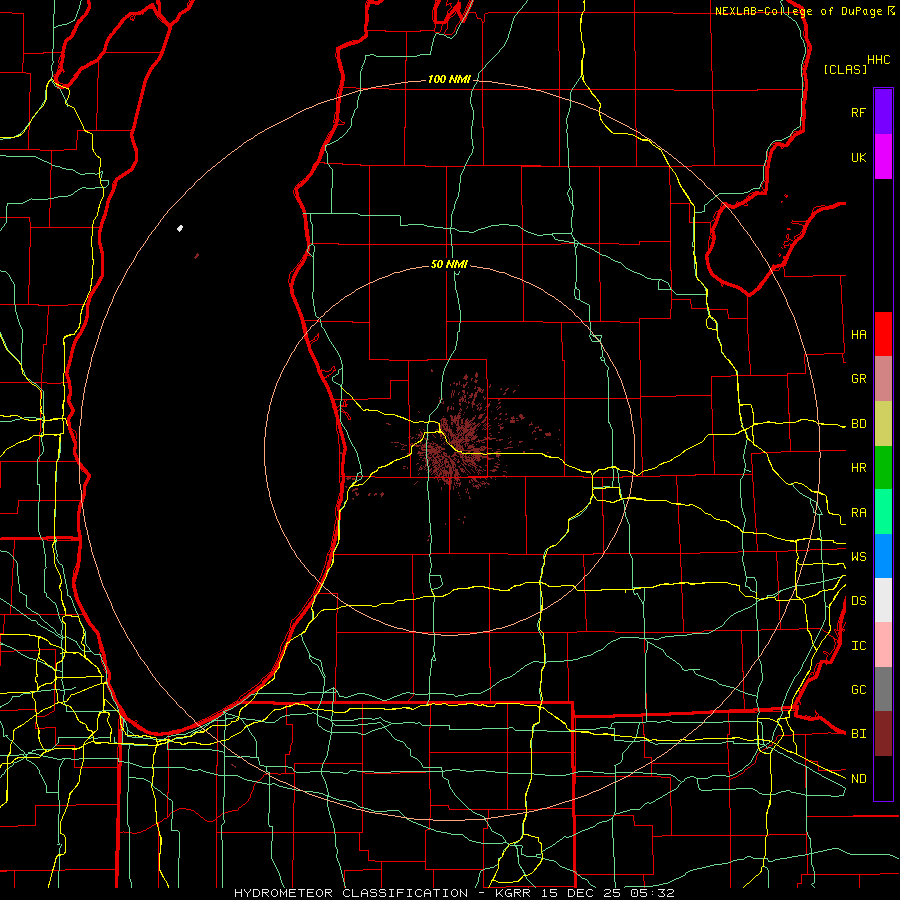Click the HA red legend swatch

(883, 334)
